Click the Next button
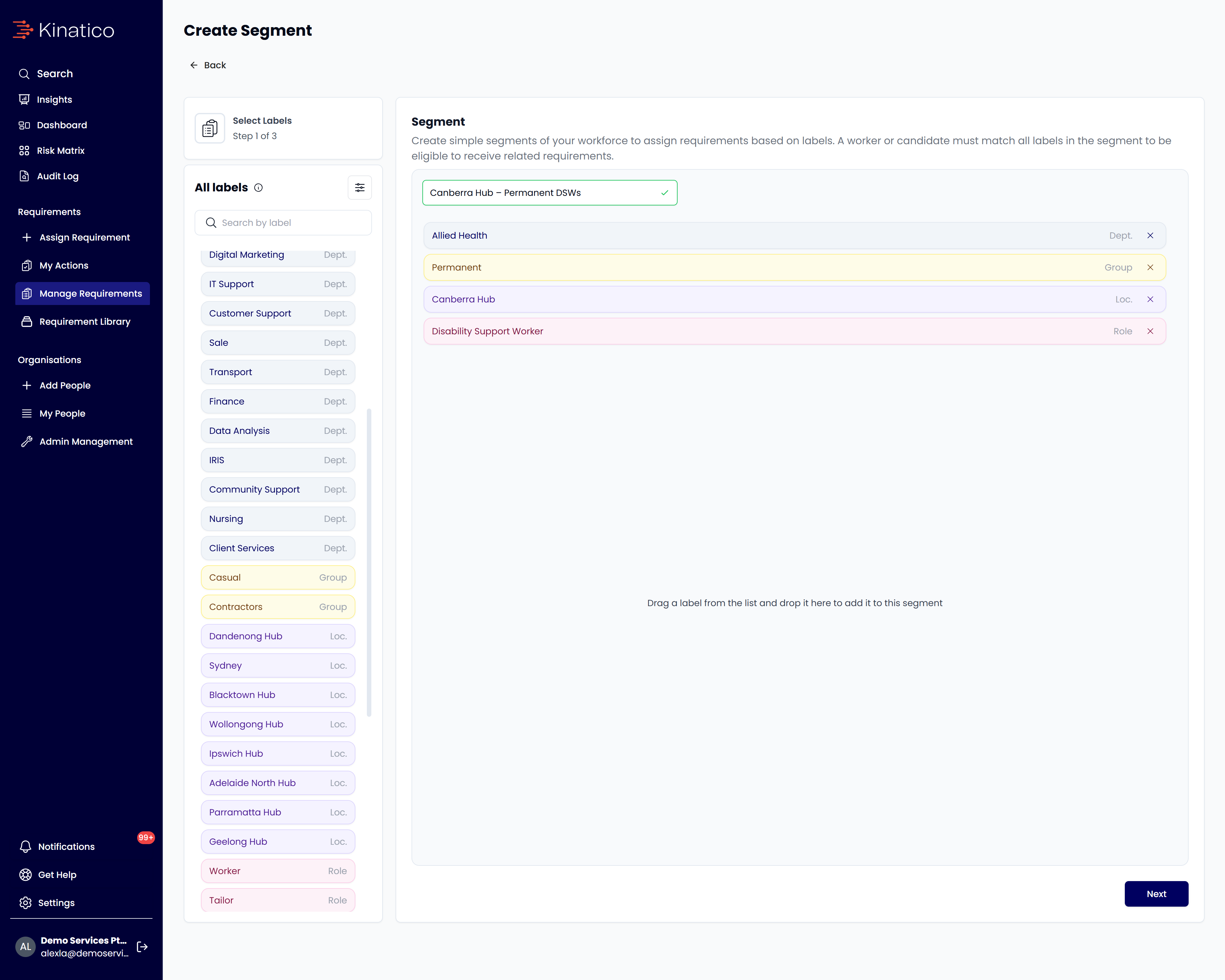Image resolution: width=1225 pixels, height=980 pixels. pos(1156,894)
